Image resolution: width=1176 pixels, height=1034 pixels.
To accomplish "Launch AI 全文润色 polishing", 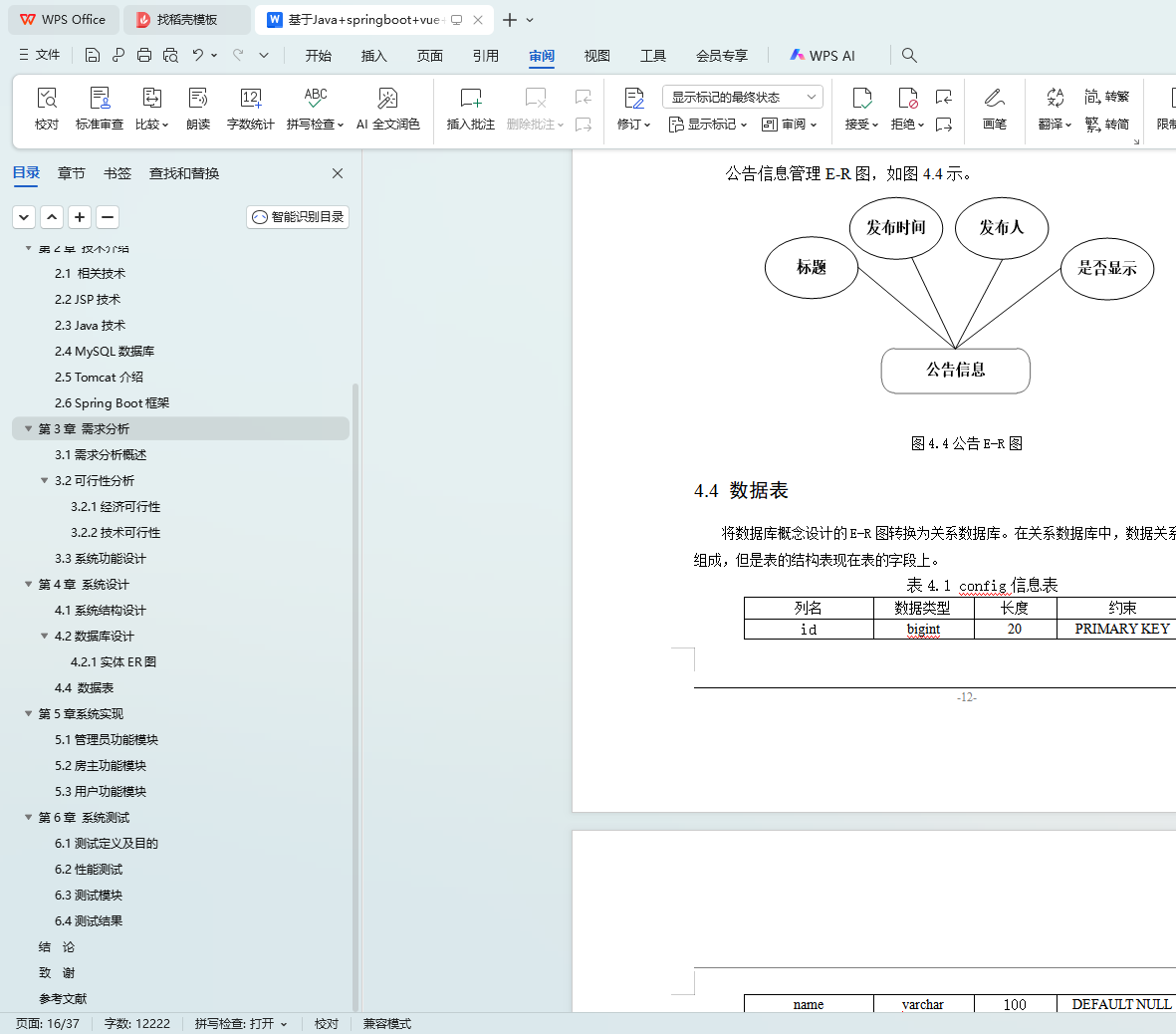I will (387, 108).
